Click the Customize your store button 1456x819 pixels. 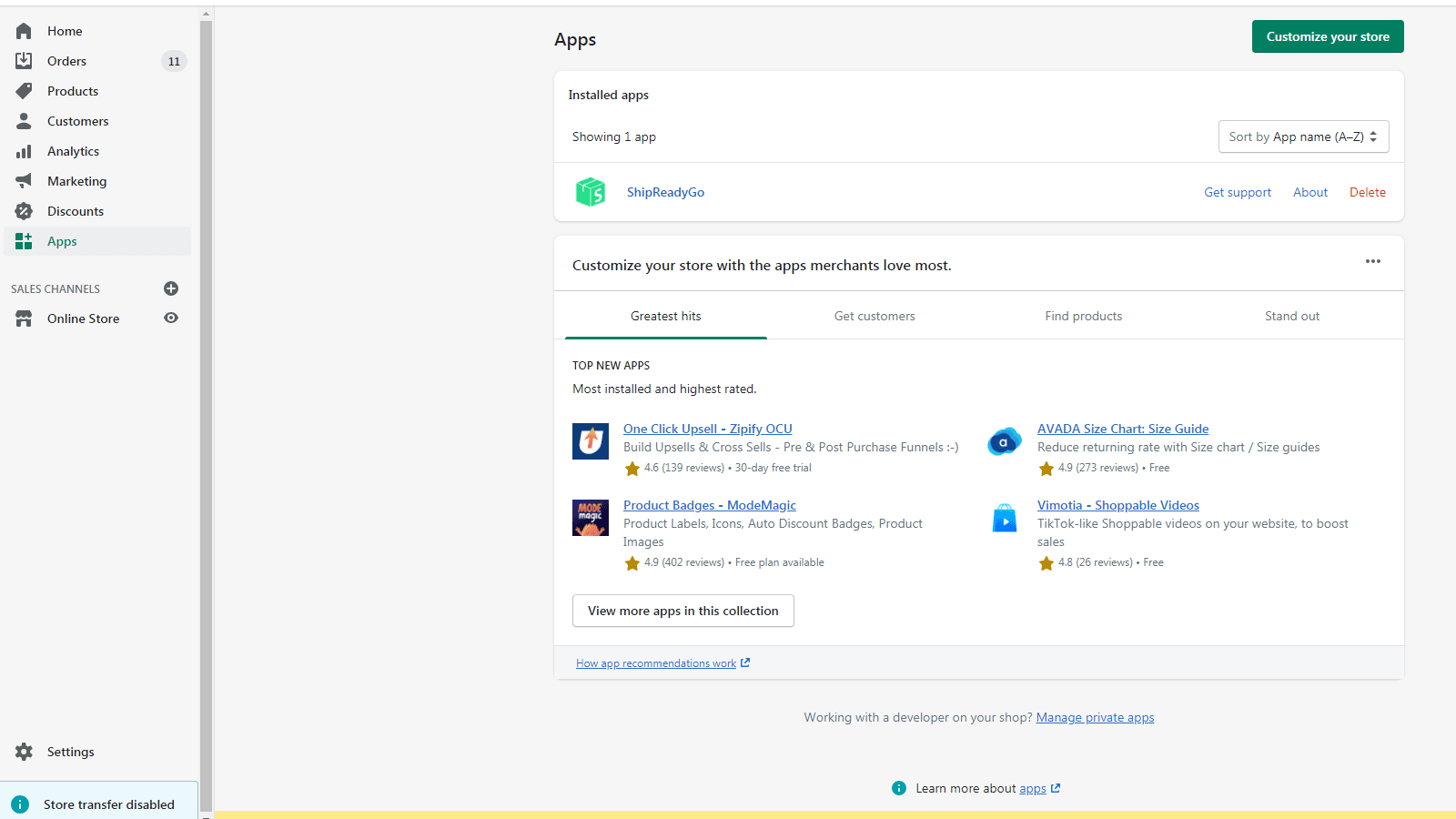pyautogui.click(x=1327, y=36)
